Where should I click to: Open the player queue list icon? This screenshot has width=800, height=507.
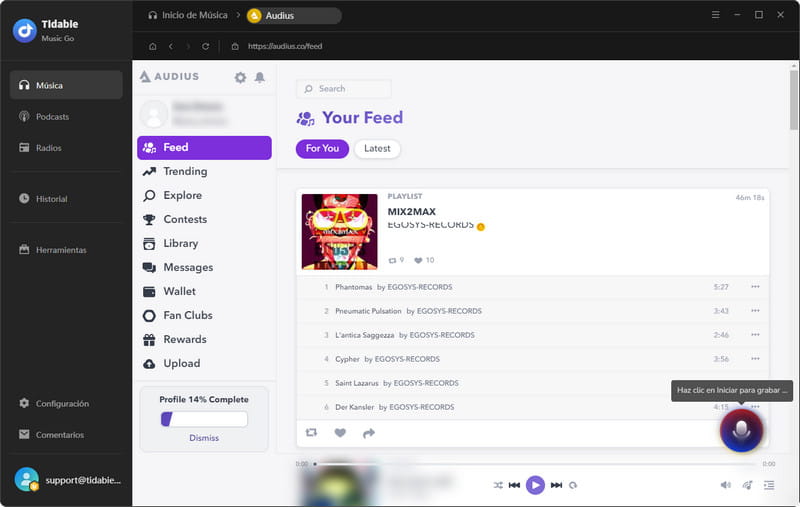pyautogui.click(x=769, y=485)
